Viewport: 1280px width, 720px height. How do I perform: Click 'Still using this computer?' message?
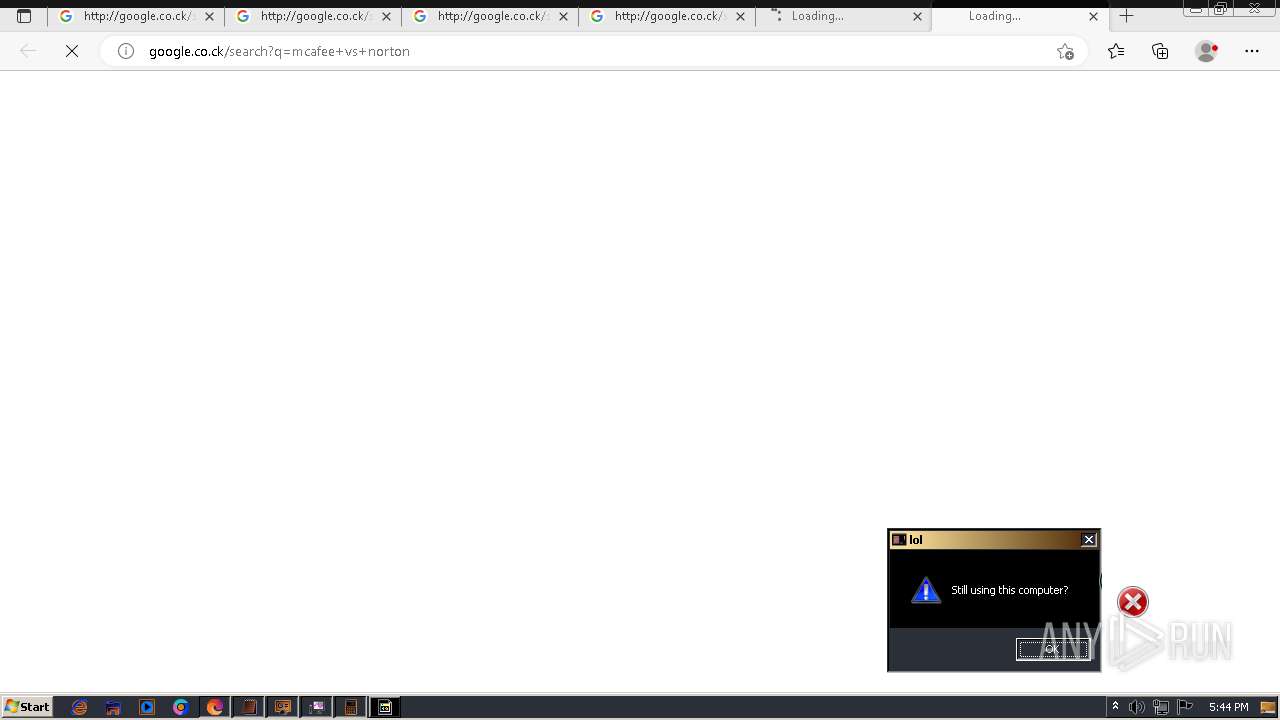pyautogui.click(x=1009, y=590)
